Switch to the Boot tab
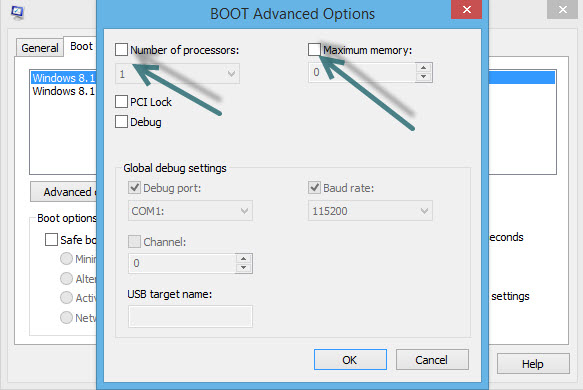This screenshot has width=583, height=390. [x=81, y=46]
